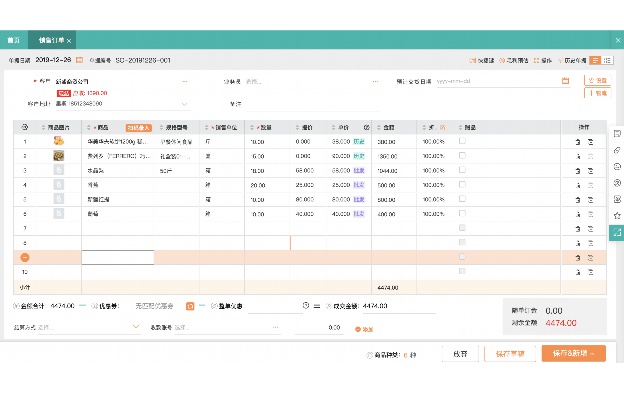Tick the gift checkbox in row 1
The height and width of the screenshot is (393, 624).
point(462,141)
